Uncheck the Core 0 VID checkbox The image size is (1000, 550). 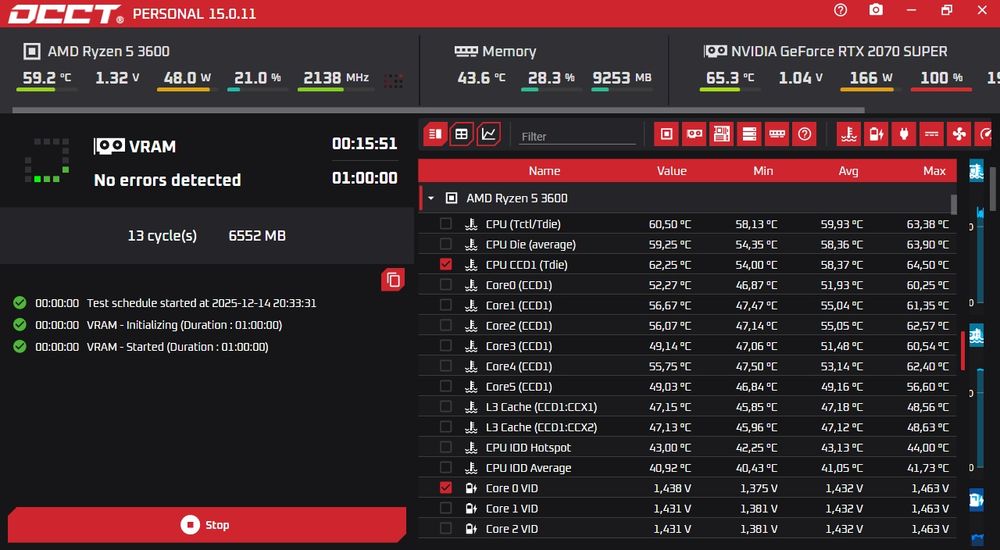[446, 487]
